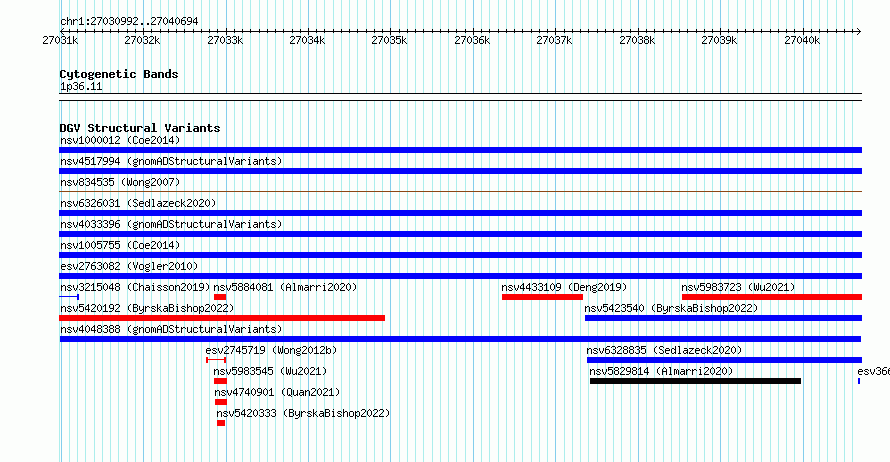Image resolution: width=890 pixels, height=462 pixels.
Task: Click the nsv834535 (Wong2007) label
Action: 120,182
